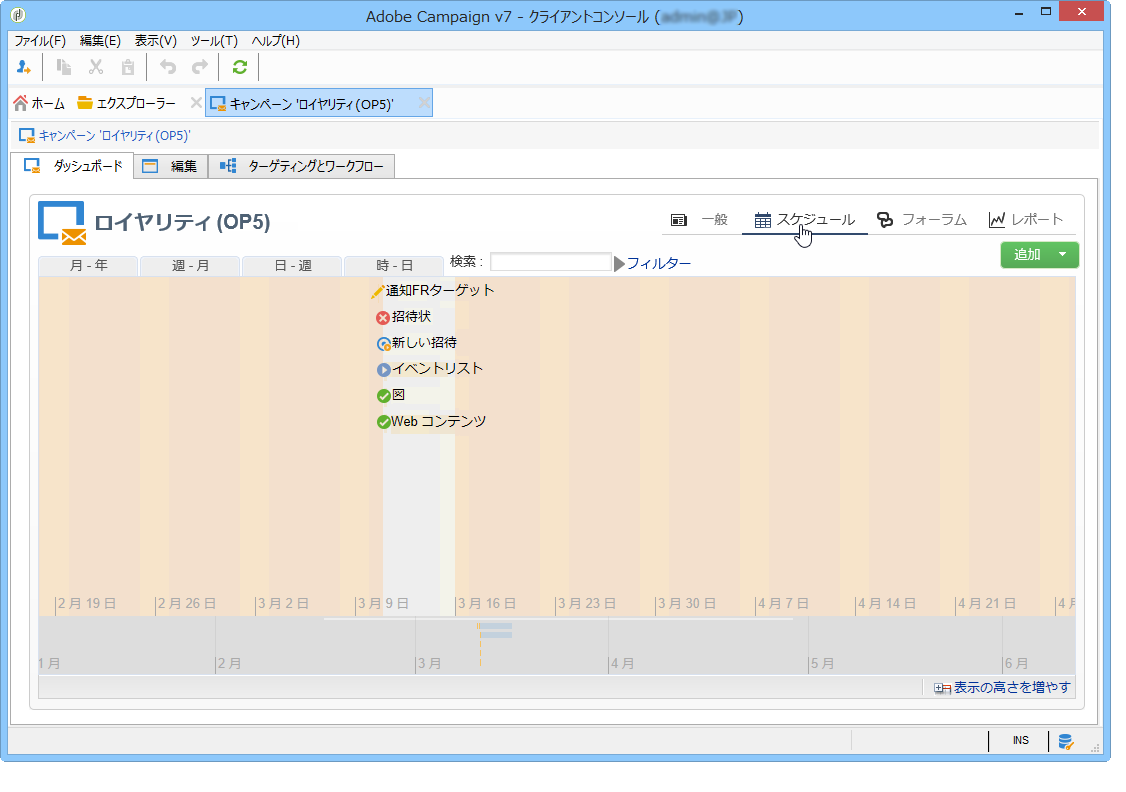The image size is (1126, 792).
Task: Click the breadcrumb link キャンペーン 'ロイヤリティ (OP5)'
Action: pyautogui.click(x=114, y=136)
